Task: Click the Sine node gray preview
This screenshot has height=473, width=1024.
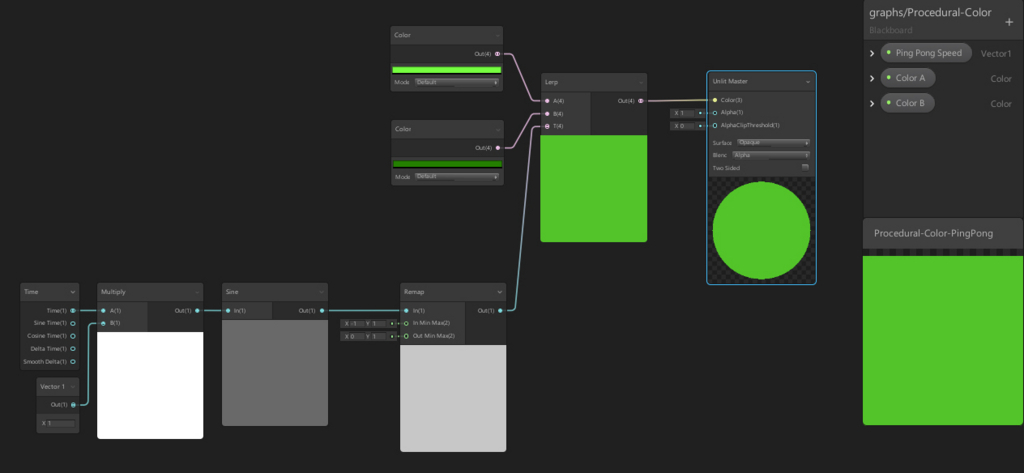Action: (x=275, y=372)
